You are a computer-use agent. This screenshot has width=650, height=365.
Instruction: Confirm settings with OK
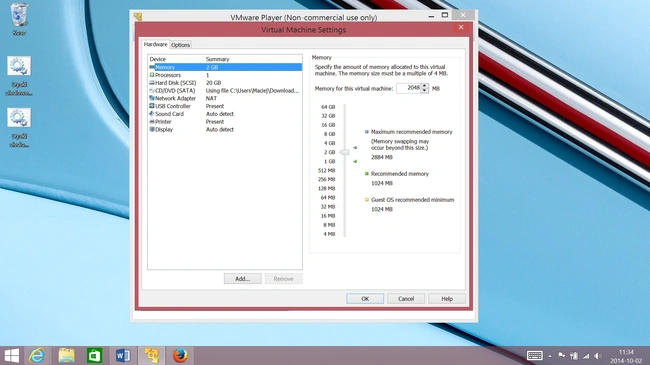pyautogui.click(x=365, y=299)
